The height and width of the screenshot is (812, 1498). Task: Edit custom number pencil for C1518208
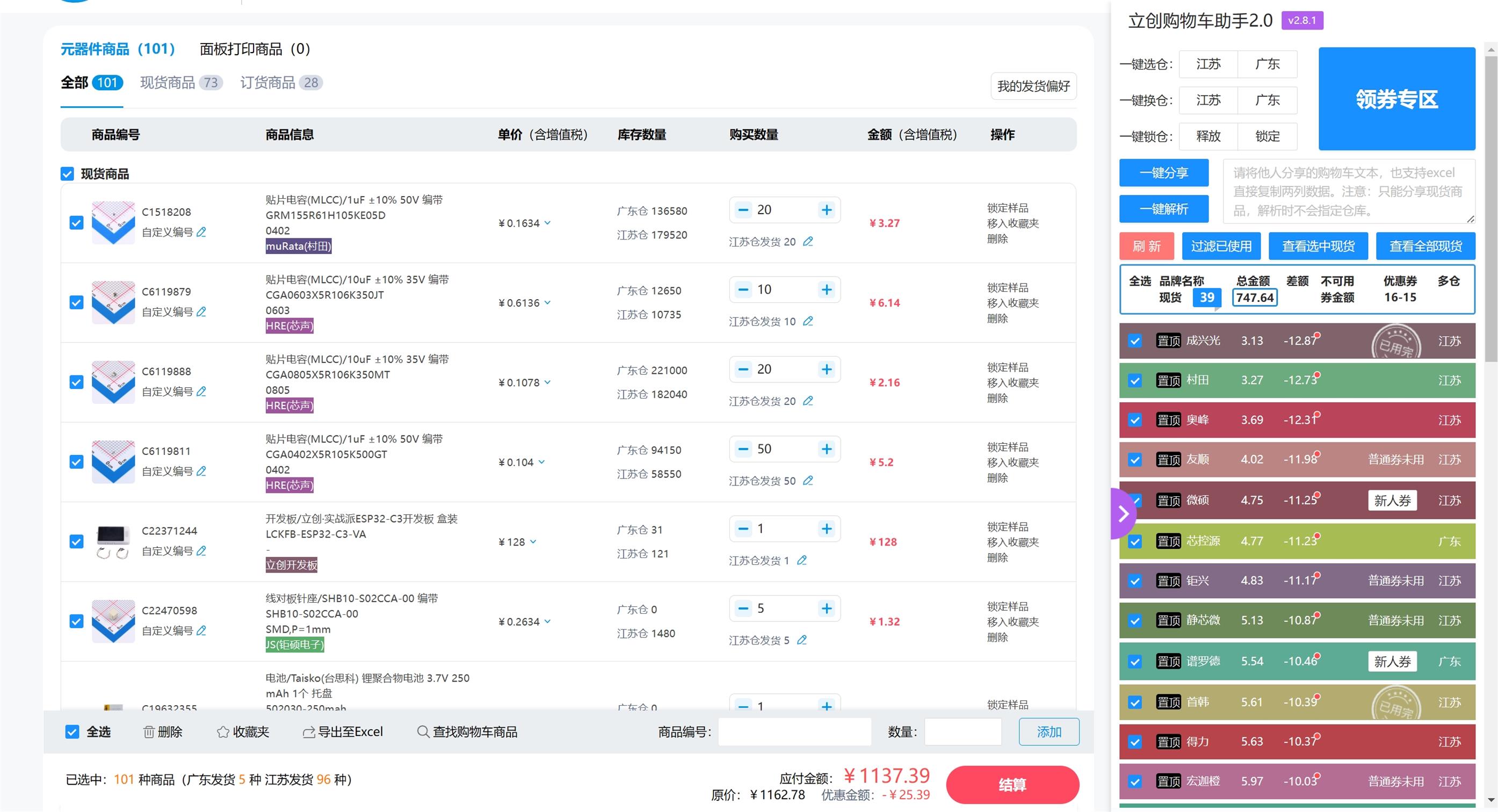pos(201,232)
